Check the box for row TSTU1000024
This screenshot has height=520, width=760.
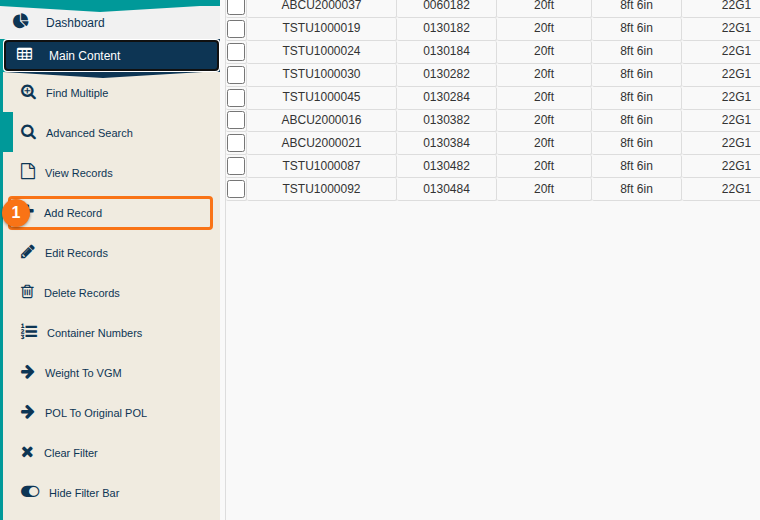point(236,52)
